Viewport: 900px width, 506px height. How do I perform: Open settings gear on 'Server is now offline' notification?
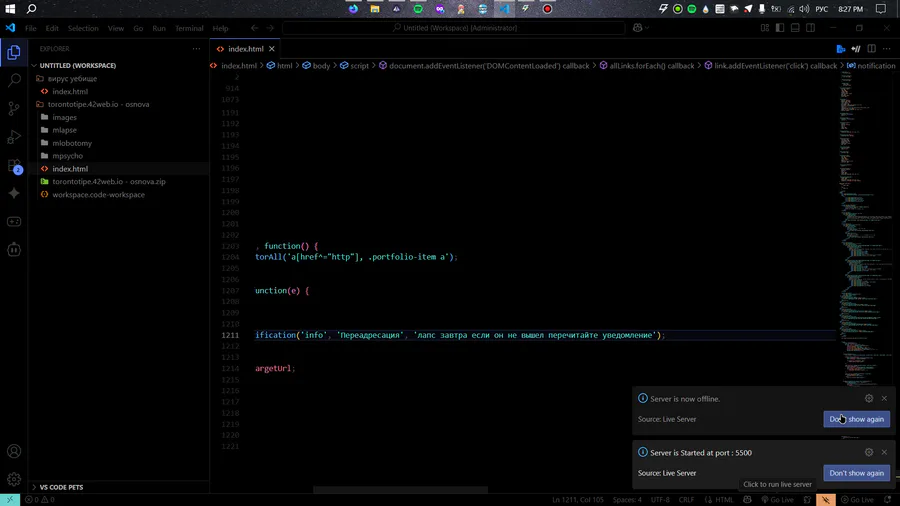click(x=869, y=398)
